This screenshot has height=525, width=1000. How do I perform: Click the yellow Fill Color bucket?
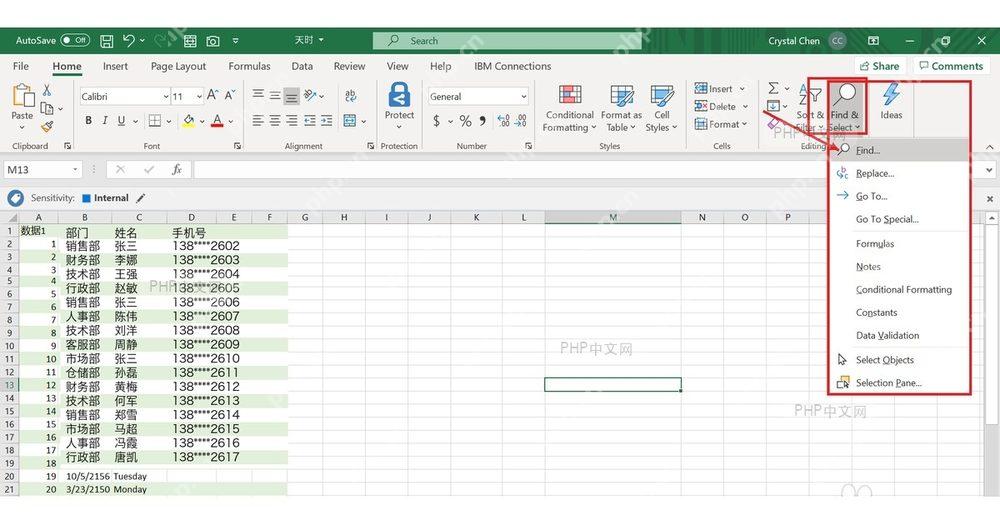click(x=189, y=121)
